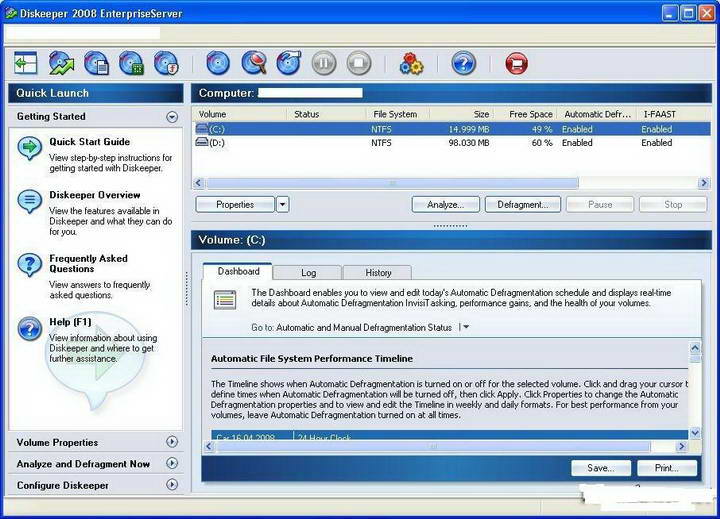
Task: Click dashboard horizontal scrollbar left arrow
Action: click(209, 446)
